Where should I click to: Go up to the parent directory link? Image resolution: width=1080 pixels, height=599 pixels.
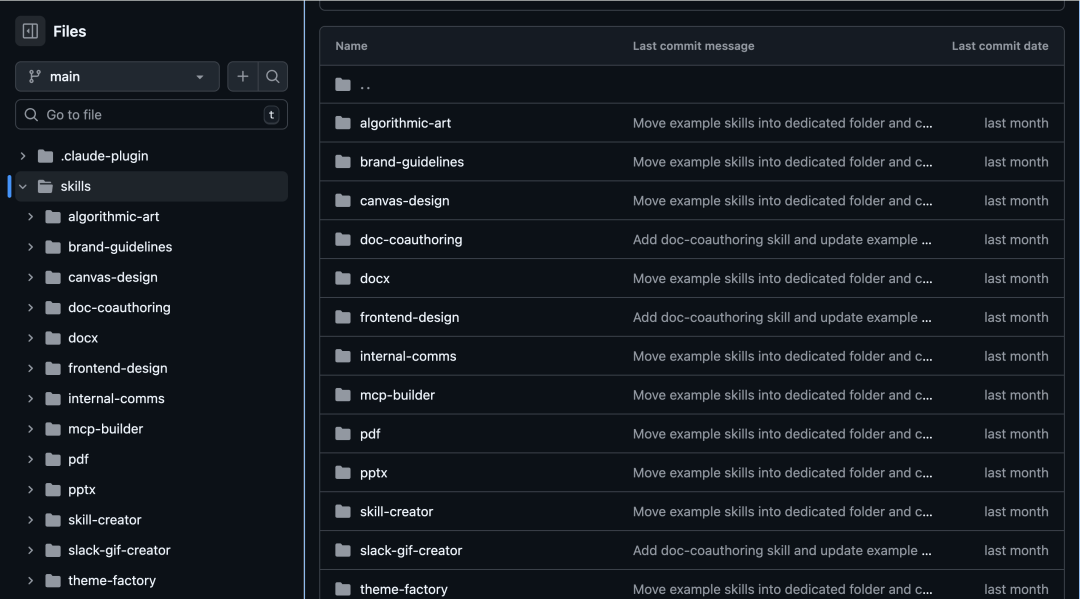pyautogui.click(x=365, y=85)
